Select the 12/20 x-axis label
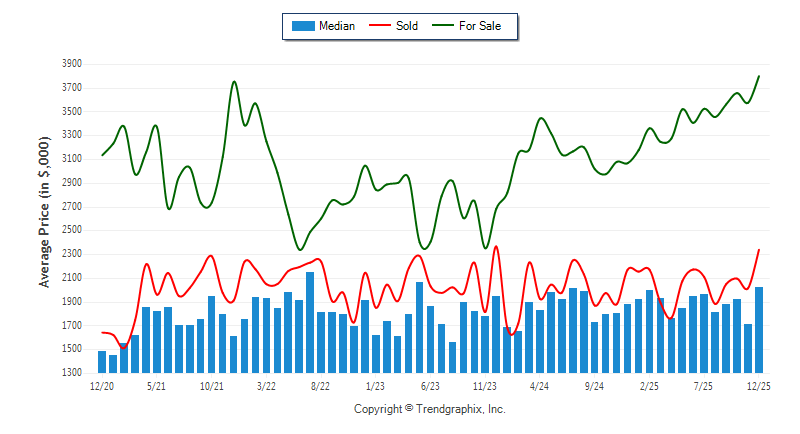The height and width of the screenshot is (434, 800). 102,385
